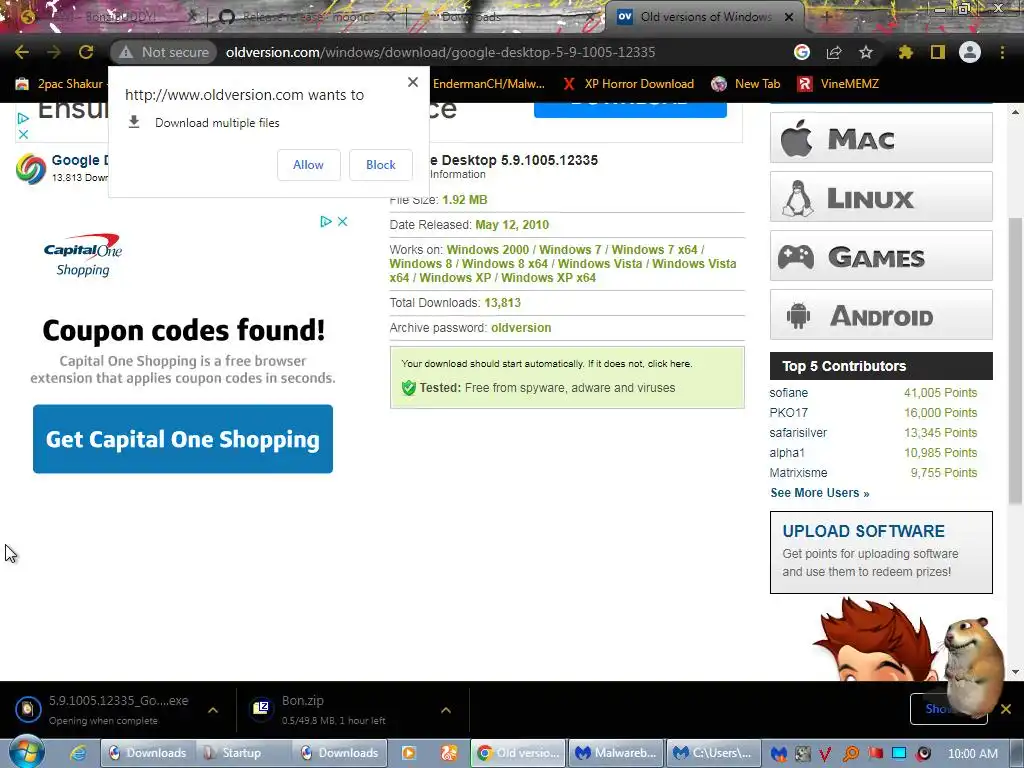Open the Not secure site info chip
This screenshot has width=1024, height=768.
[x=164, y=52]
